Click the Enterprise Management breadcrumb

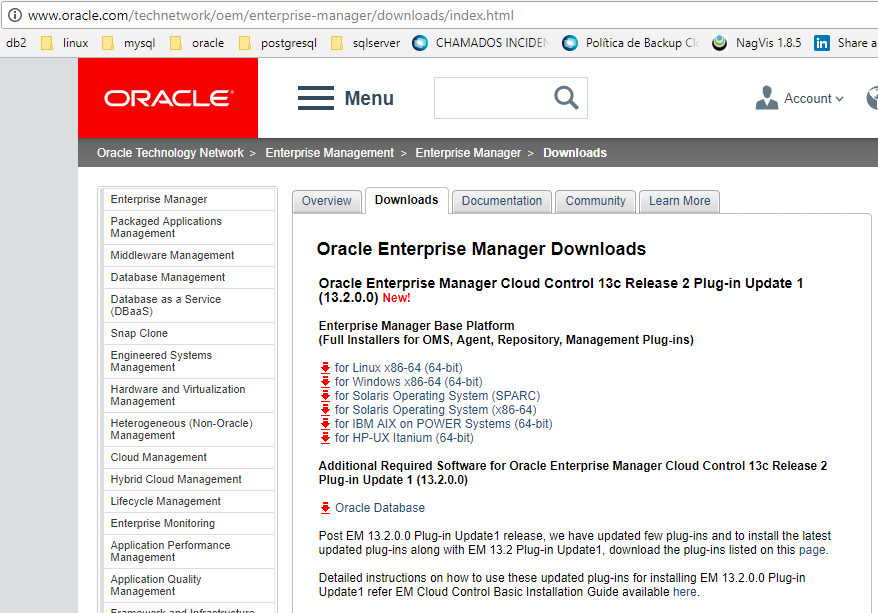[x=330, y=152]
